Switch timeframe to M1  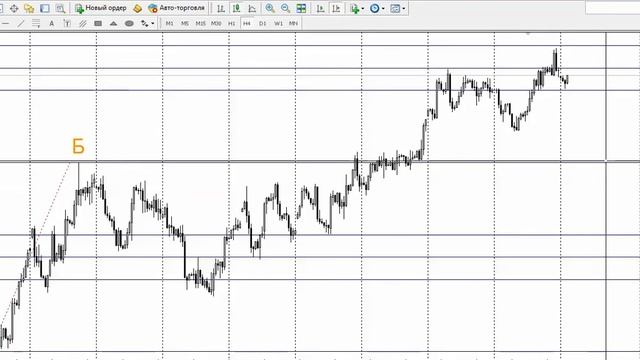click(x=169, y=24)
